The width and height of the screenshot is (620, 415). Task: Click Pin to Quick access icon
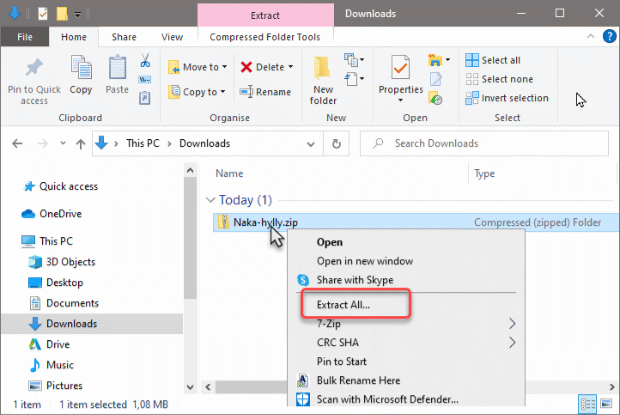34,67
